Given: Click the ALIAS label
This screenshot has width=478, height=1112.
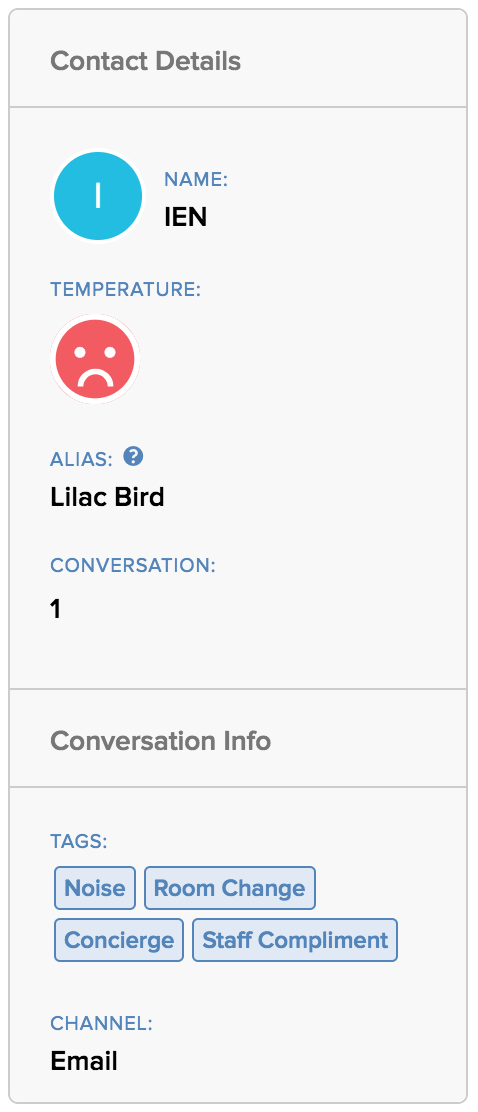Looking at the screenshot, I should pos(82,460).
